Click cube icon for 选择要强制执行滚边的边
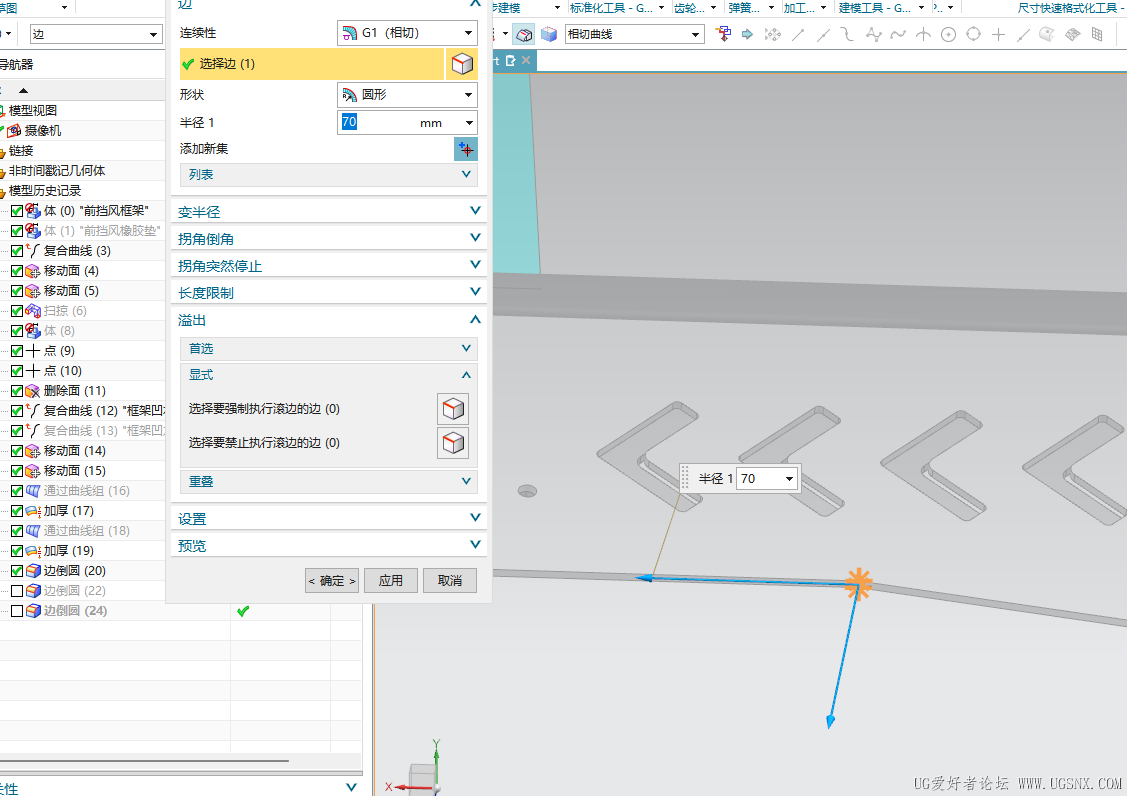This screenshot has width=1127, height=796. click(453, 409)
